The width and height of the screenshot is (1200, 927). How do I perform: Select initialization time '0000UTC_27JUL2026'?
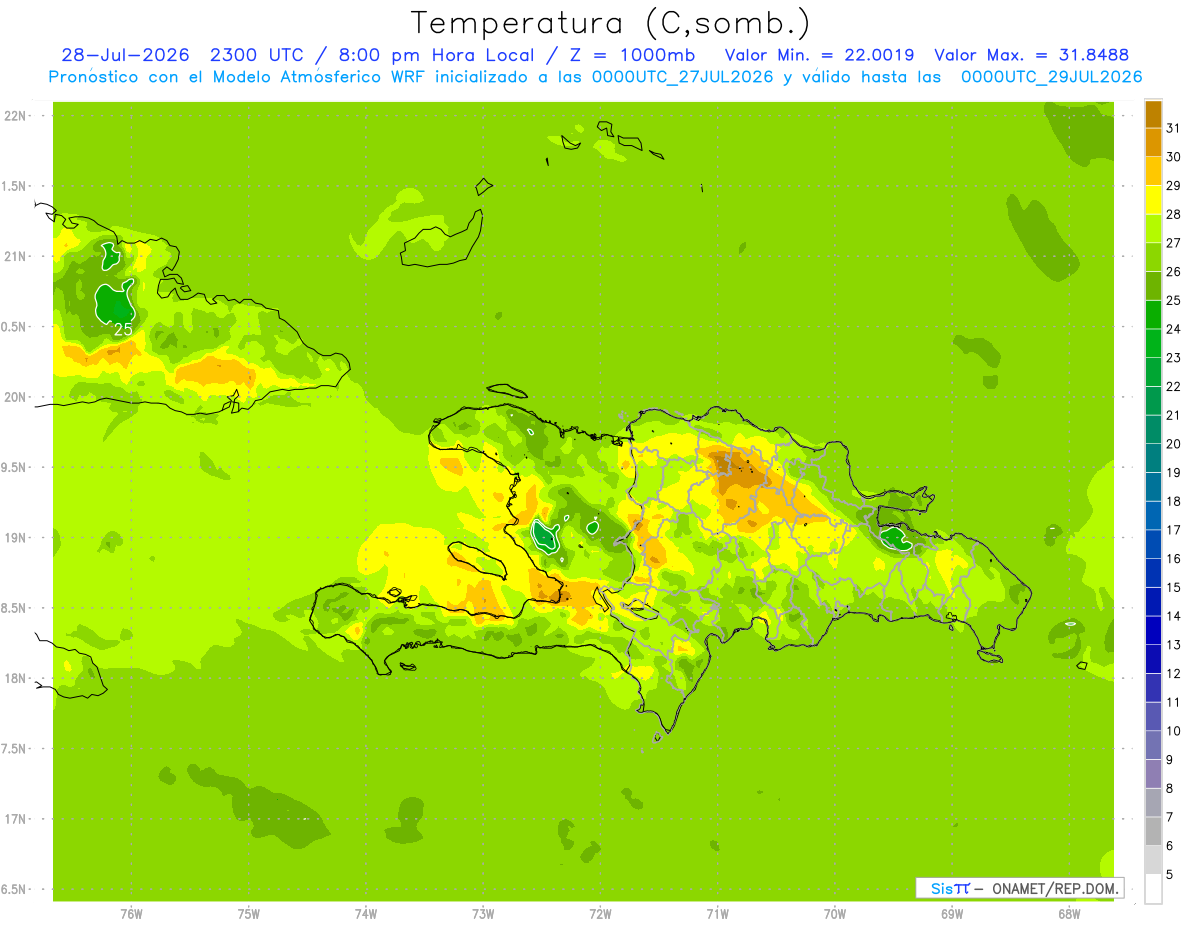tap(683, 76)
